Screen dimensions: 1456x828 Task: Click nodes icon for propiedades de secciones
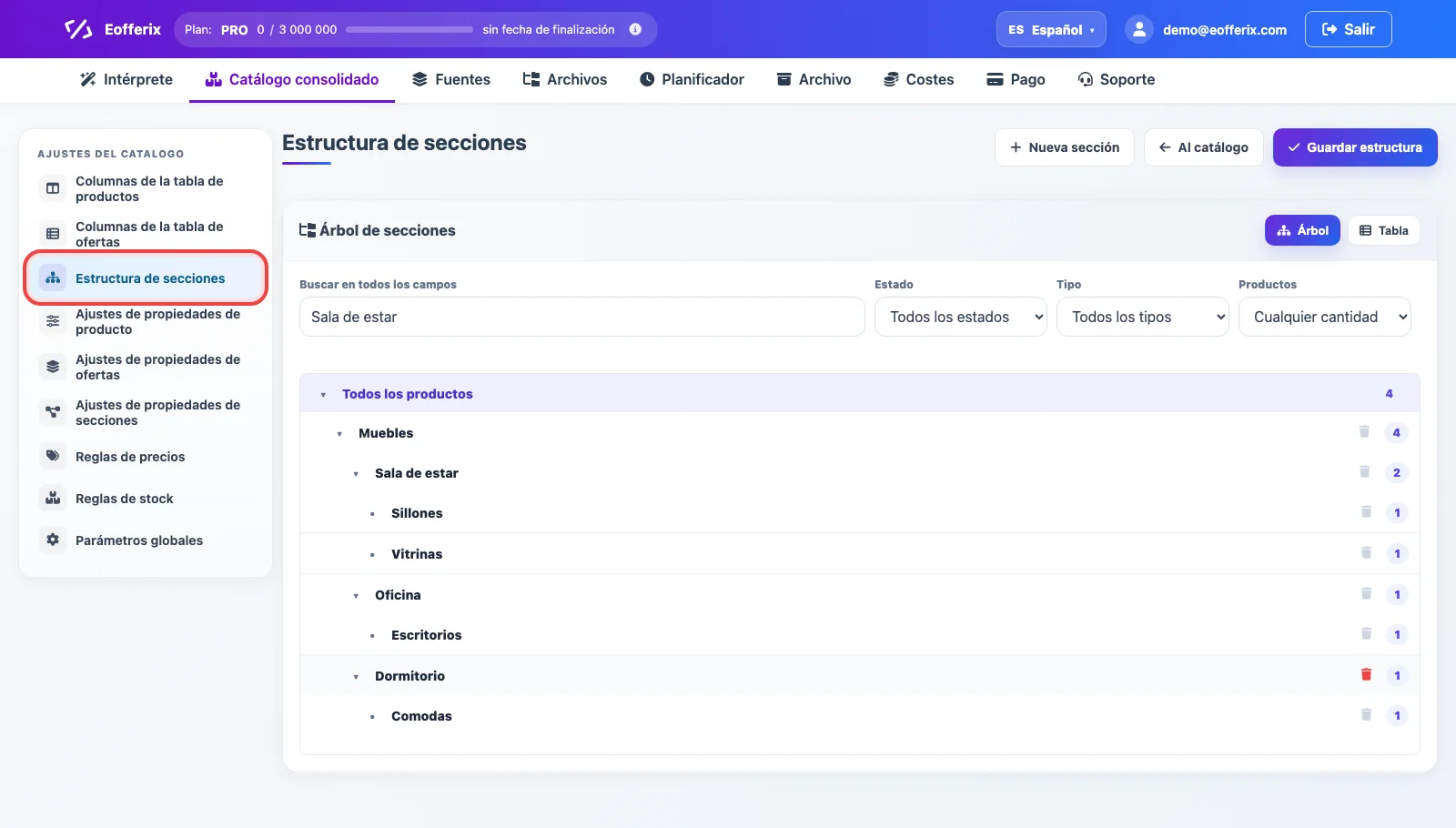pyautogui.click(x=53, y=412)
